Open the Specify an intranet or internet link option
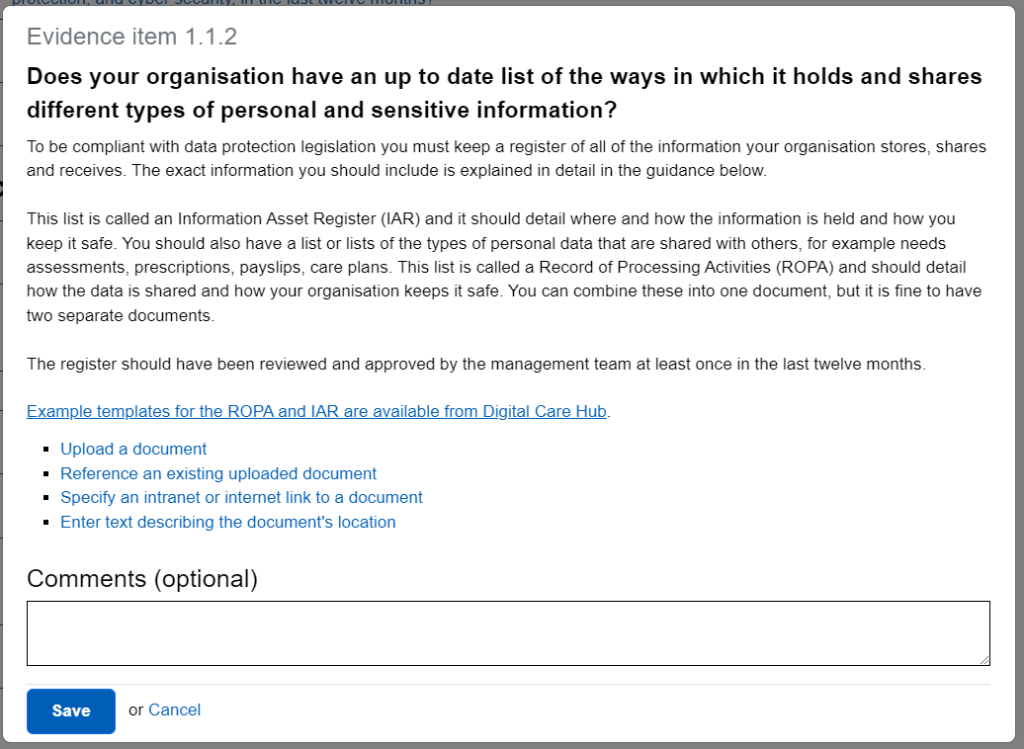 (x=241, y=497)
